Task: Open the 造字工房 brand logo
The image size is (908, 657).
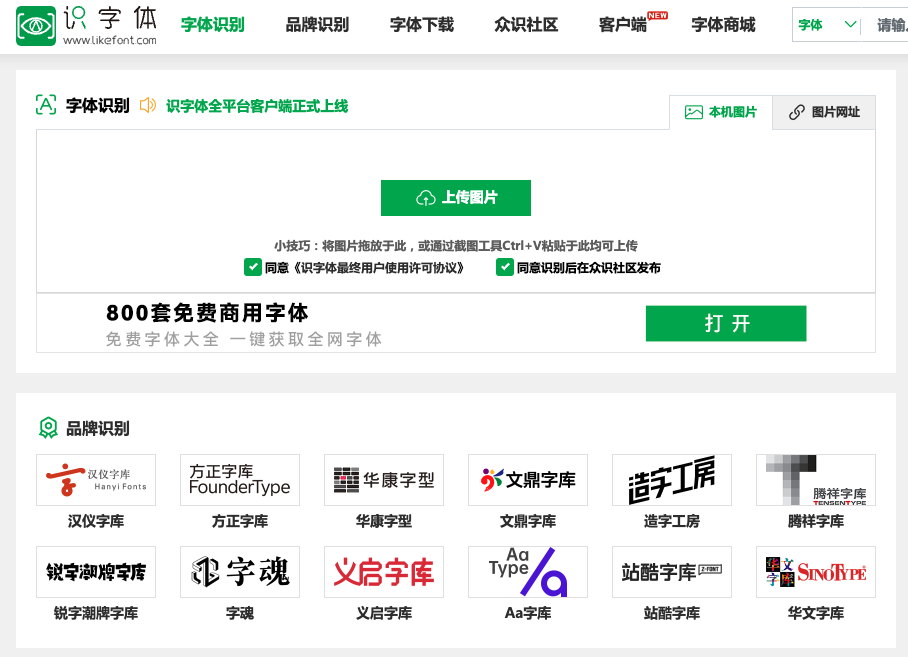Action: click(672, 480)
